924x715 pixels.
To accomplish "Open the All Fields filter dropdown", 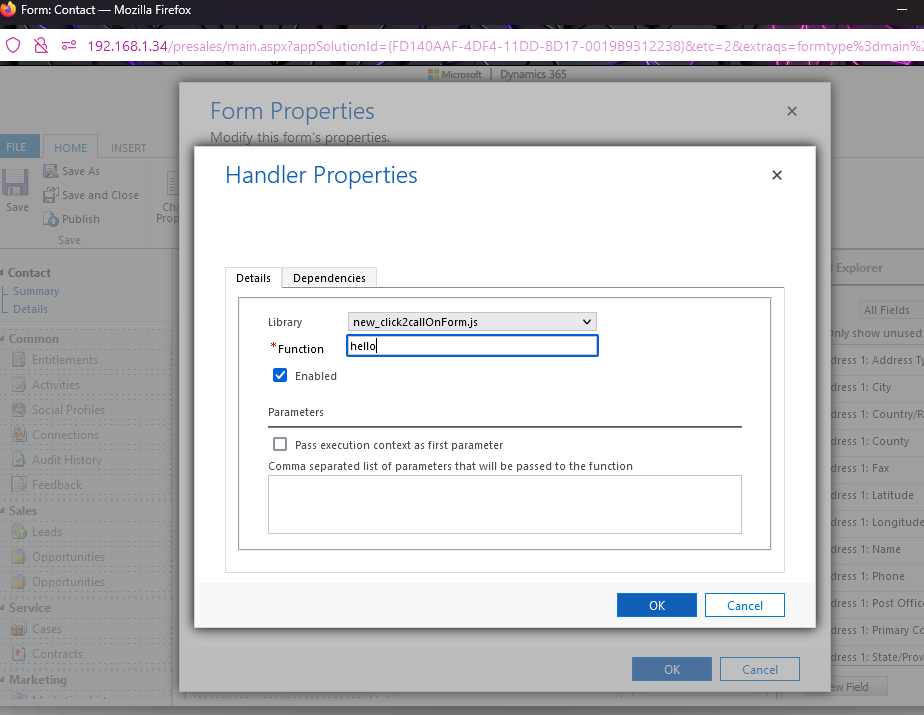I will [890, 310].
